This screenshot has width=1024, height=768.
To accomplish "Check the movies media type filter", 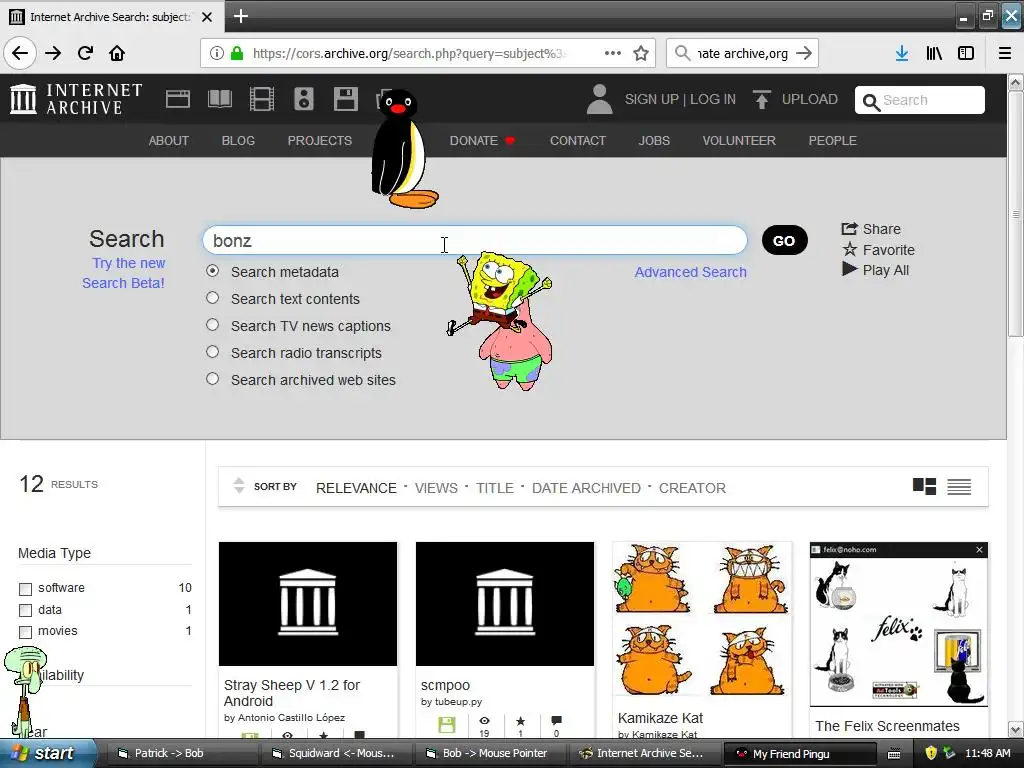I will (x=25, y=632).
